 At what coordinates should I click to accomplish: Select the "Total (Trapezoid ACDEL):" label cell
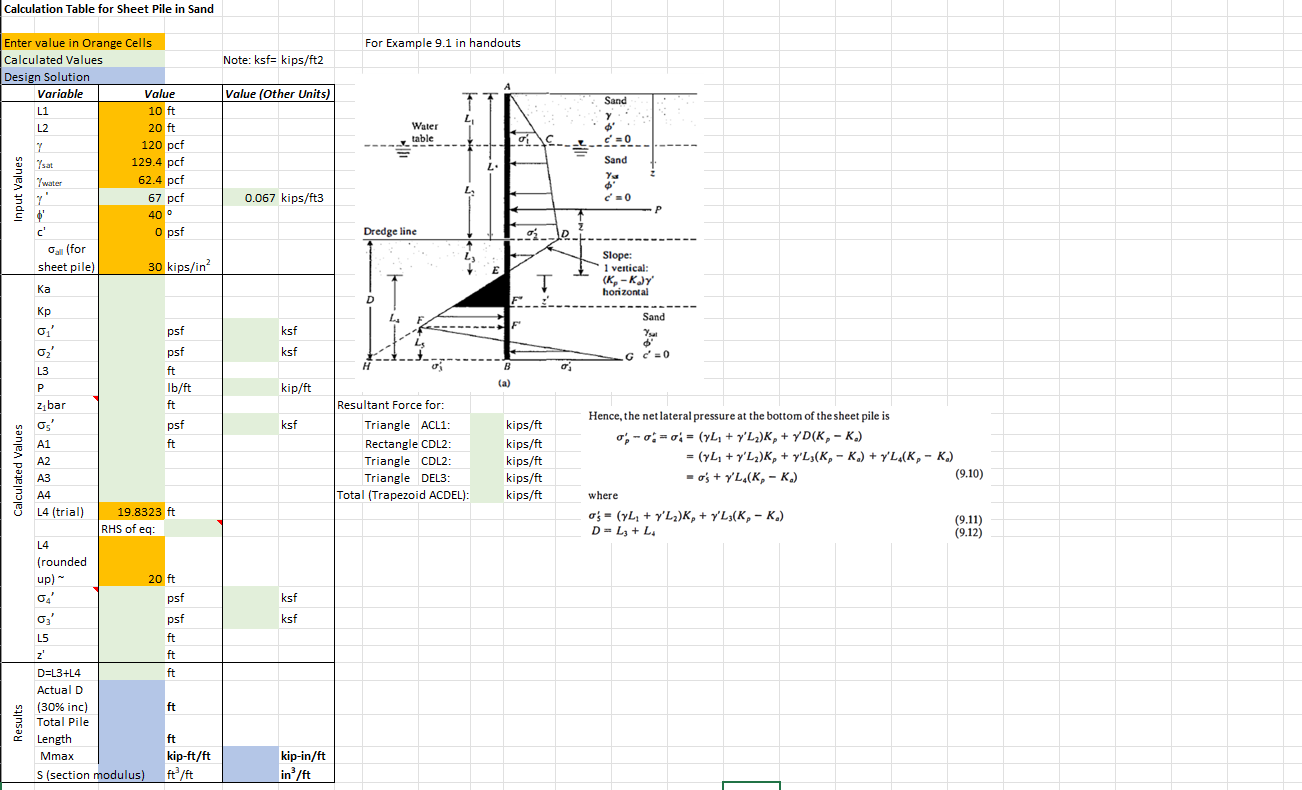pyautogui.click(x=403, y=495)
